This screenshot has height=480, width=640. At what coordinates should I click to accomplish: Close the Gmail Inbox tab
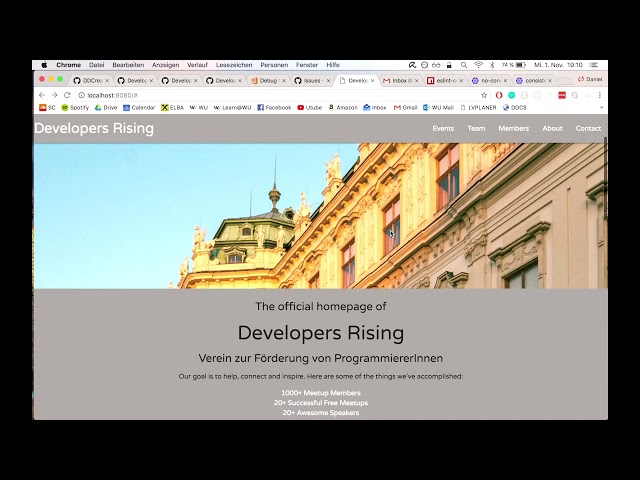[417, 81]
